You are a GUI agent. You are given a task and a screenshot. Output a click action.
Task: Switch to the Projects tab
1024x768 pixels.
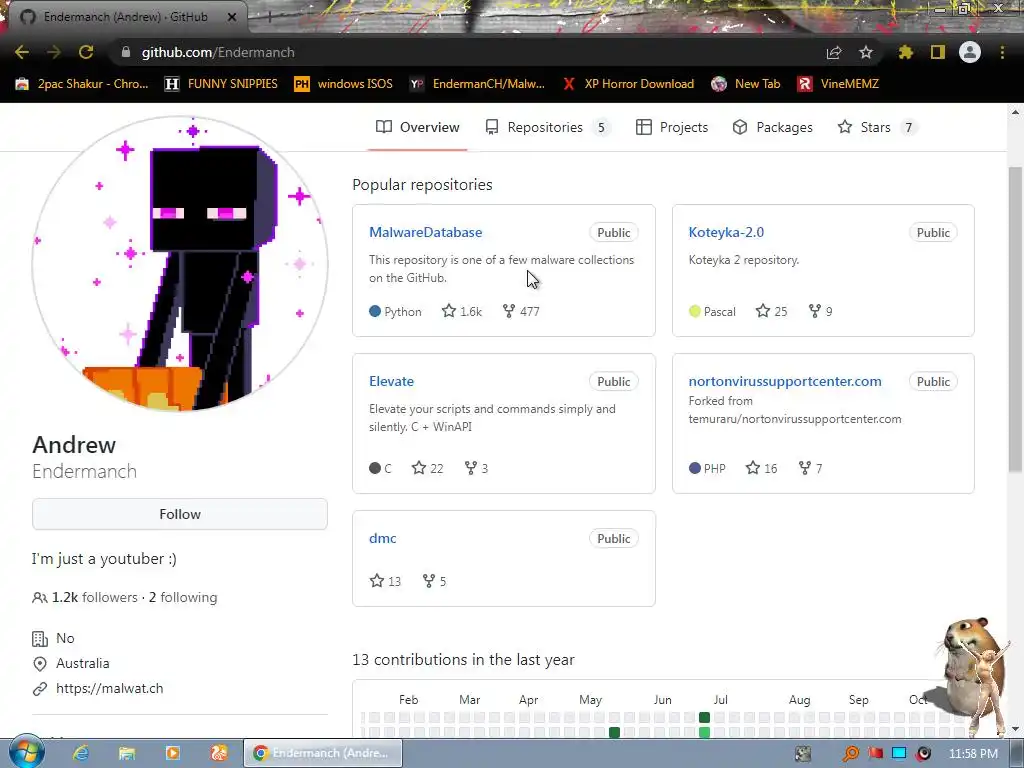pos(671,127)
